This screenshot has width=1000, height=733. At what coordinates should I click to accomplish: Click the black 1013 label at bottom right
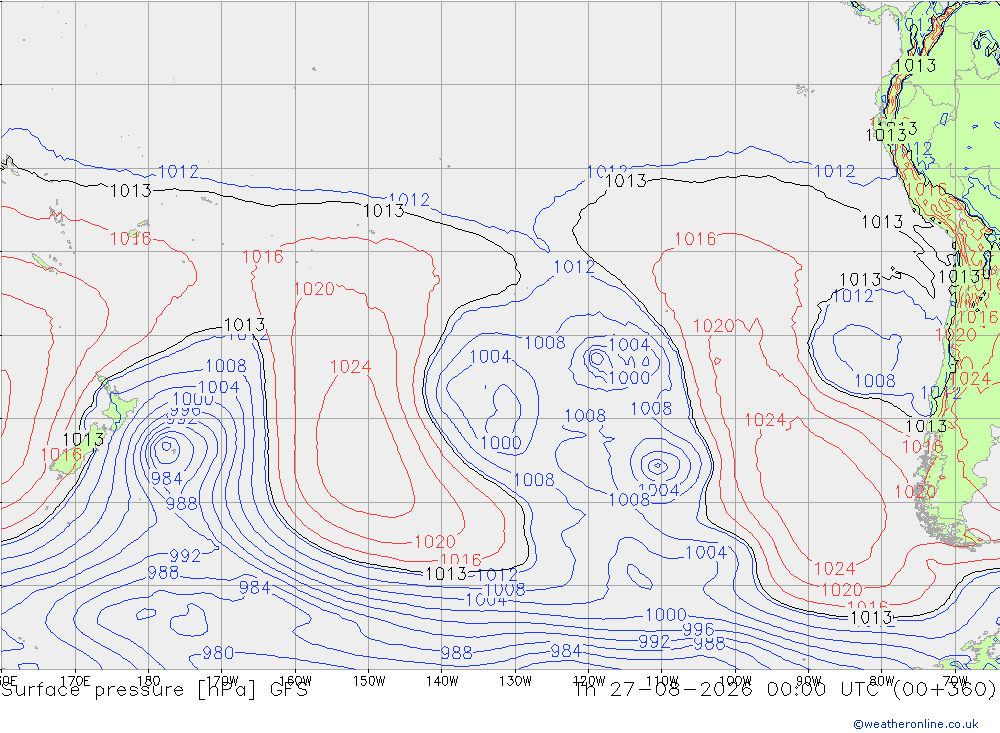(x=871, y=618)
